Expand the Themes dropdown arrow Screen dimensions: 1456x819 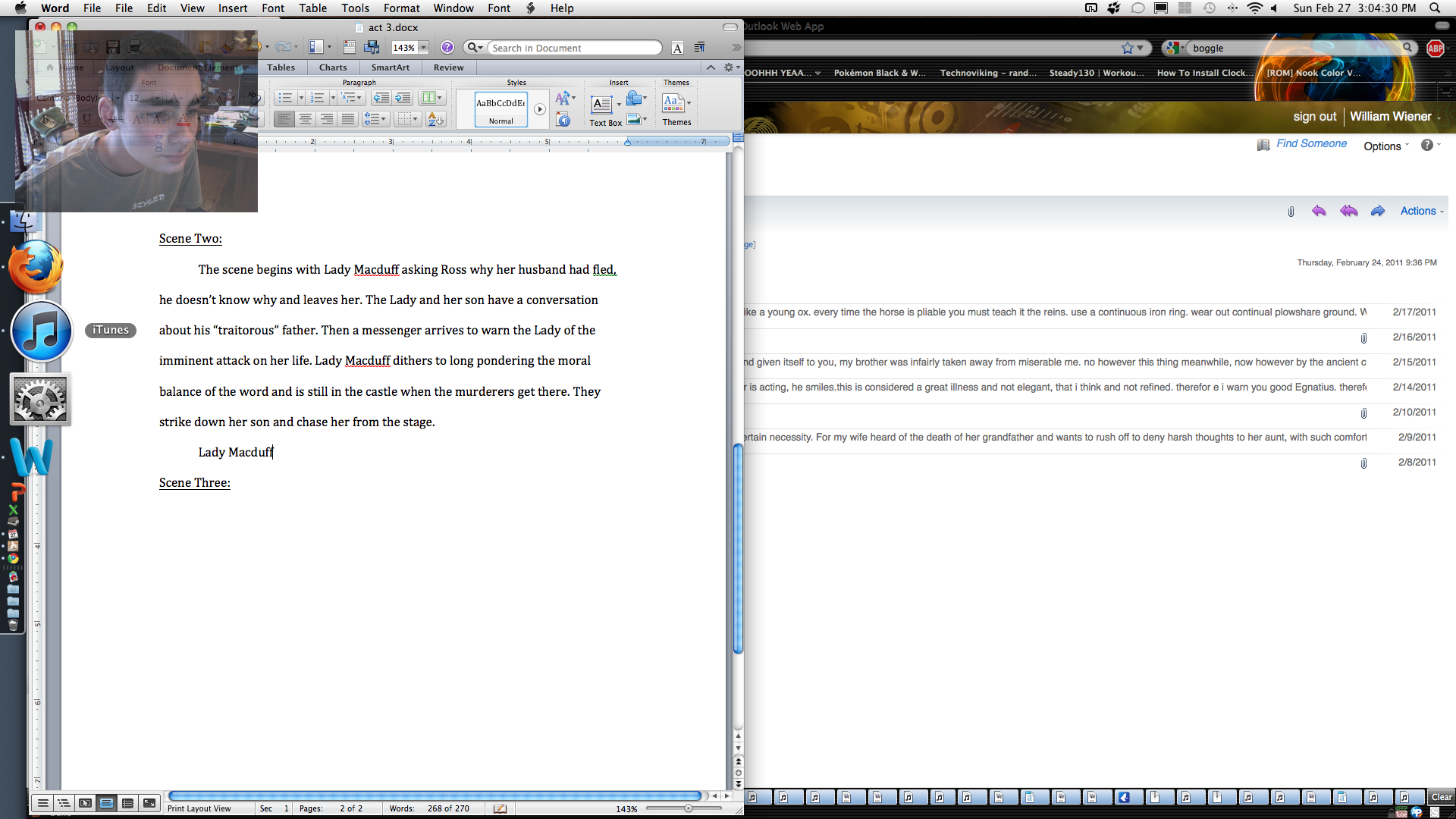pos(689,103)
